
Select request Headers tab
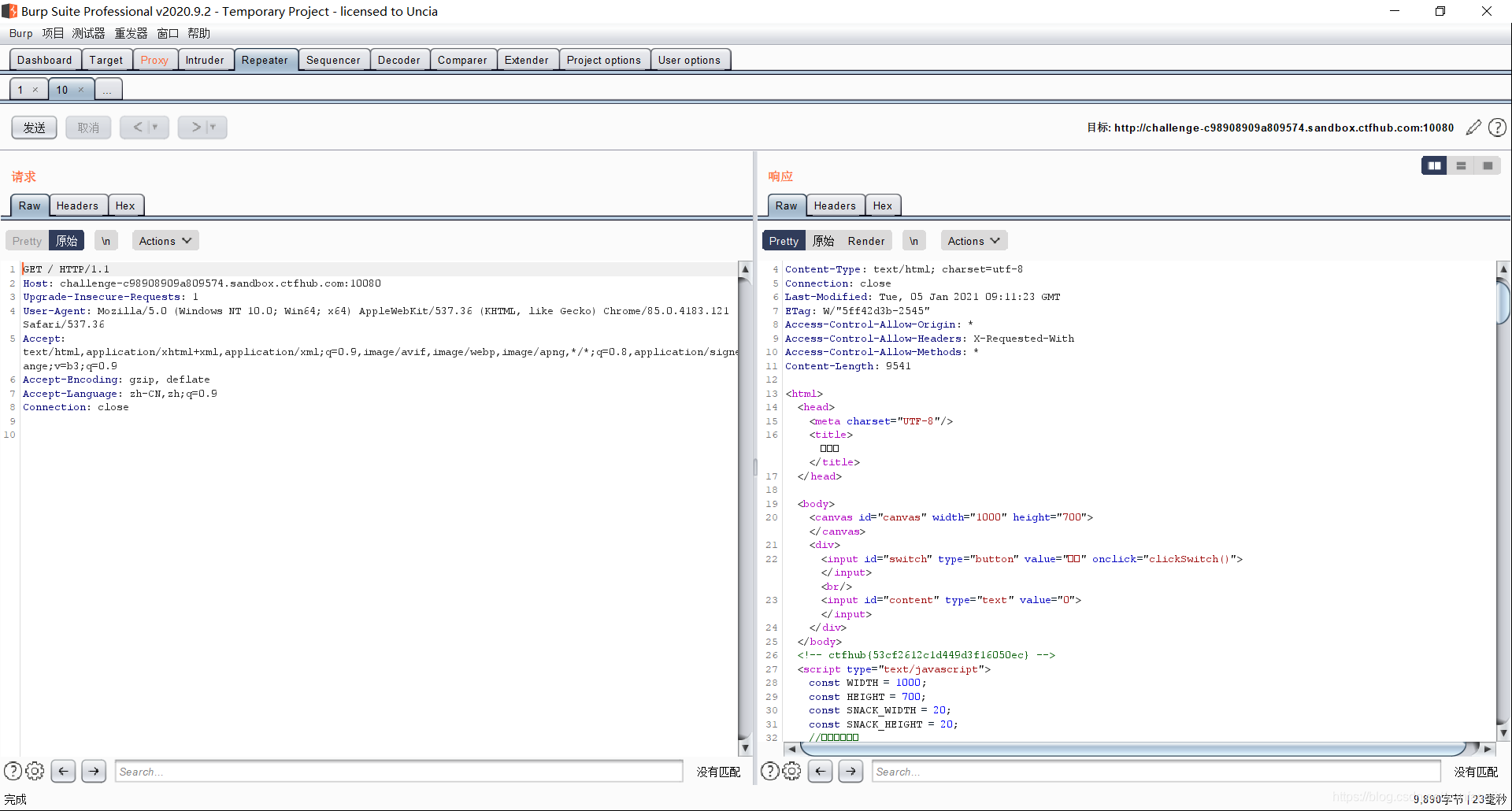[x=77, y=206]
